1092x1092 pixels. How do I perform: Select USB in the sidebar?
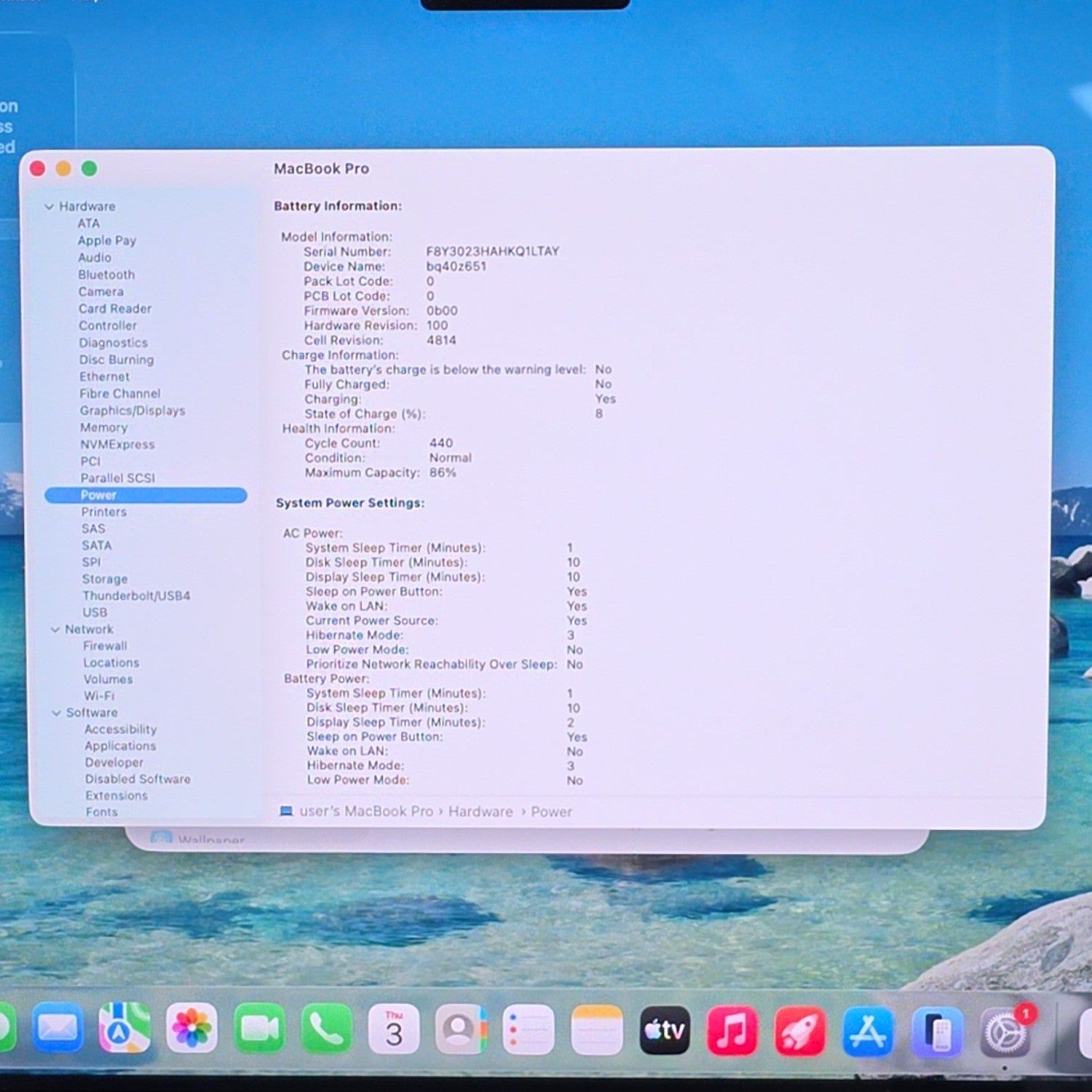tap(95, 612)
